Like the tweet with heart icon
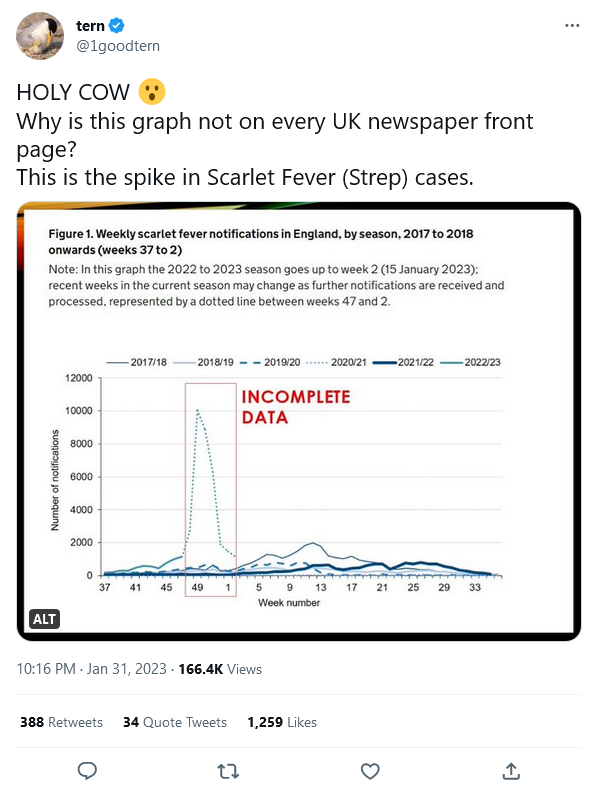The width and height of the screenshot is (598, 795). pos(370,771)
